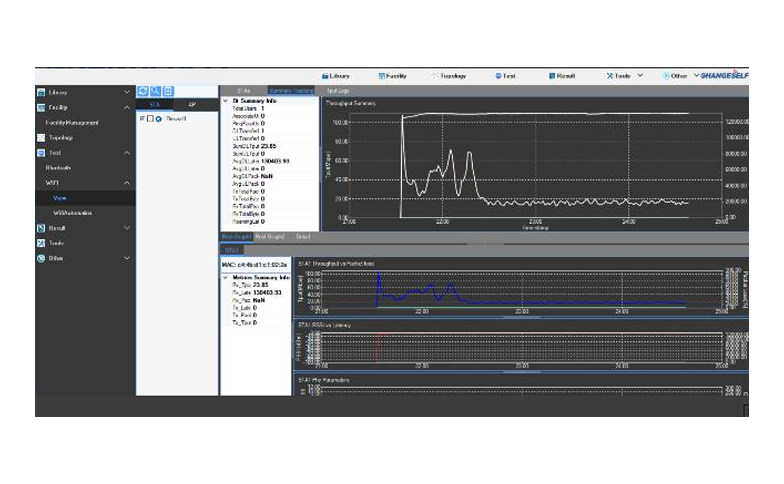
Task: Collapse the Dl Summary Info tree
Action: click(x=225, y=101)
